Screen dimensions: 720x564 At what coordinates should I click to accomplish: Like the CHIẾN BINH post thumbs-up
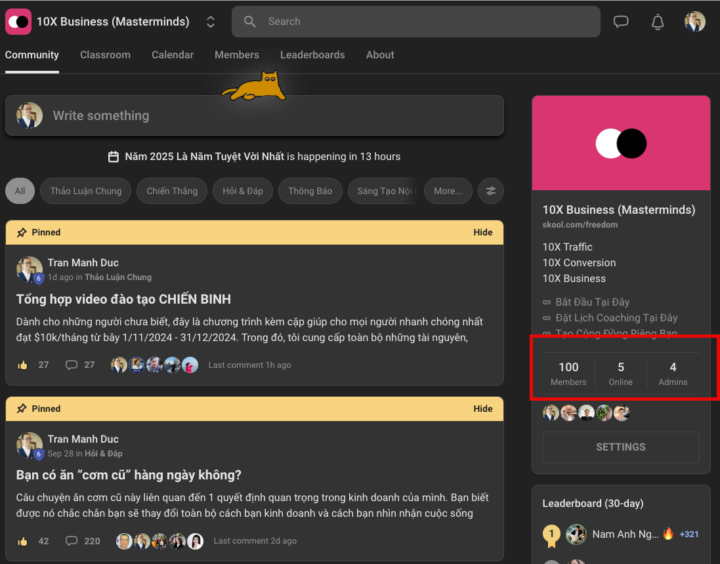point(23,365)
